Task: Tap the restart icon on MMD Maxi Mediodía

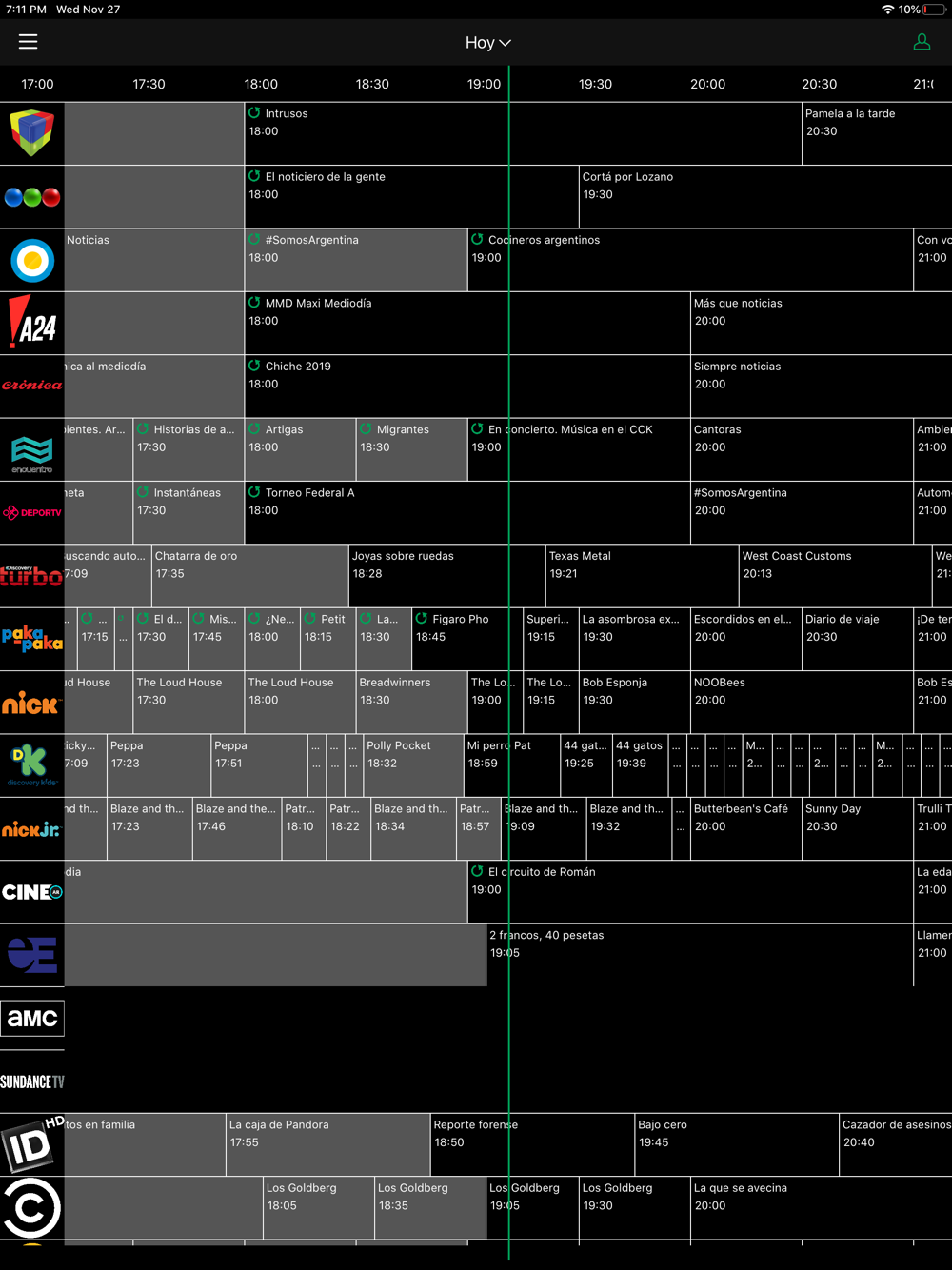Action: pyautogui.click(x=254, y=302)
